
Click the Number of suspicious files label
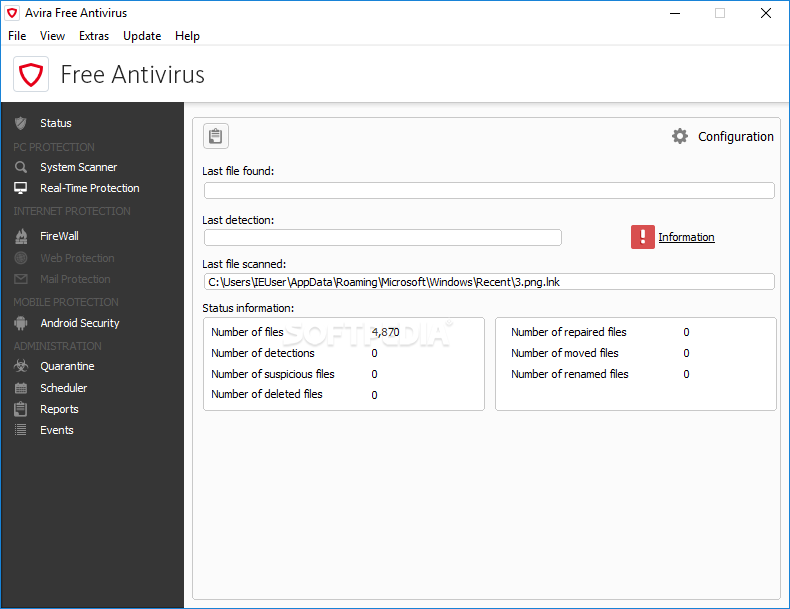pos(273,374)
